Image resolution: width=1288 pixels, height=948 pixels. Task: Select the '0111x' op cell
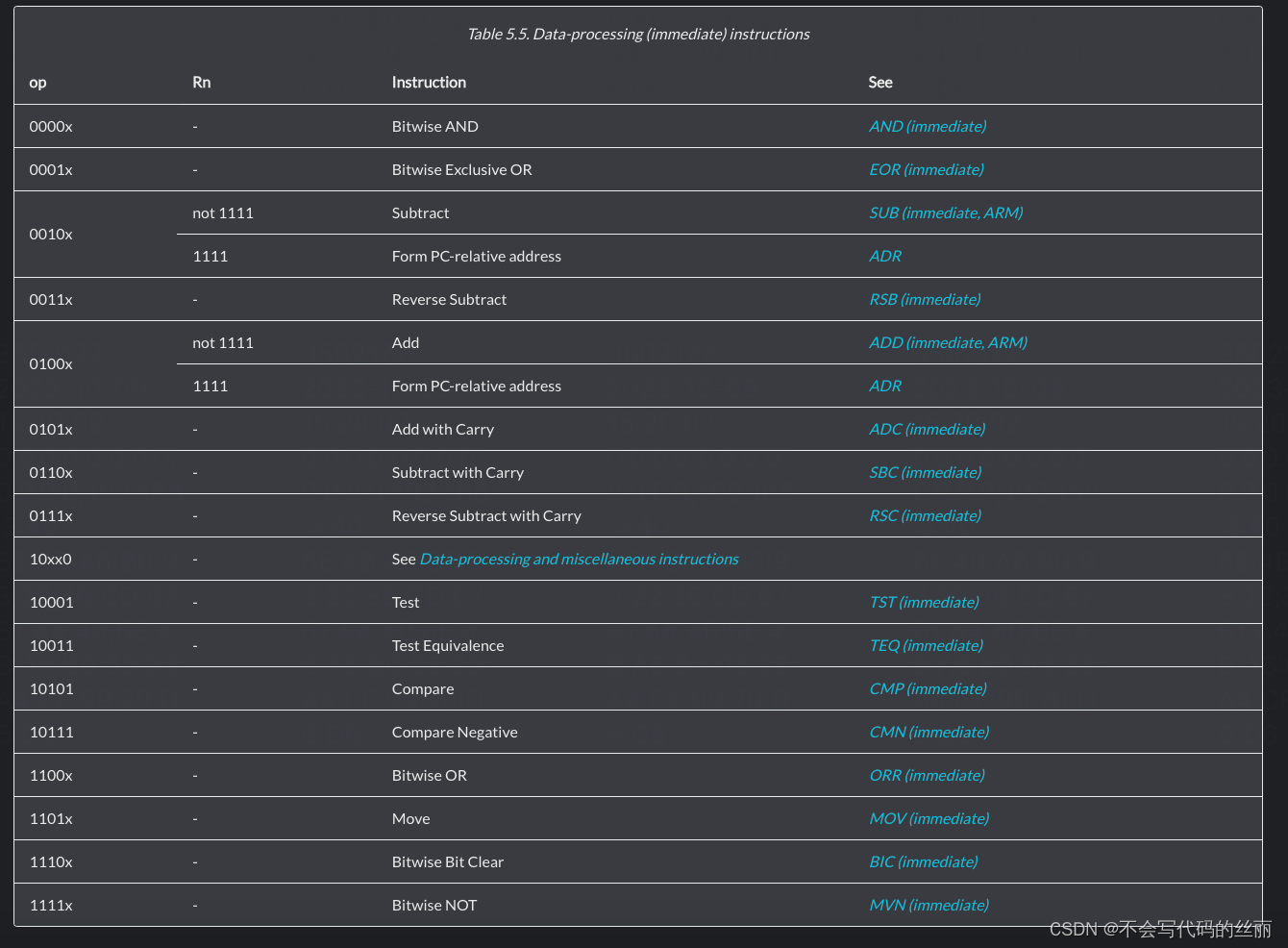coord(51,515)
